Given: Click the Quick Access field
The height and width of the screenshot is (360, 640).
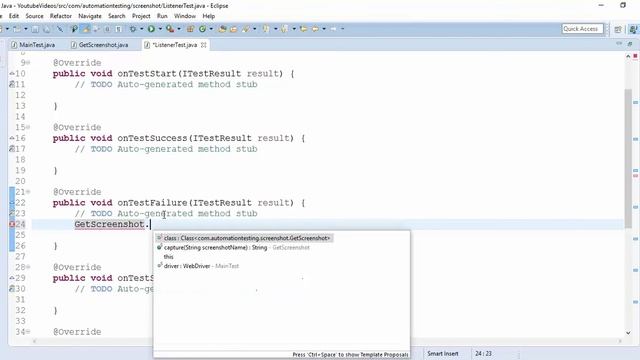Looking at the screenshot, I should (582, 29).
